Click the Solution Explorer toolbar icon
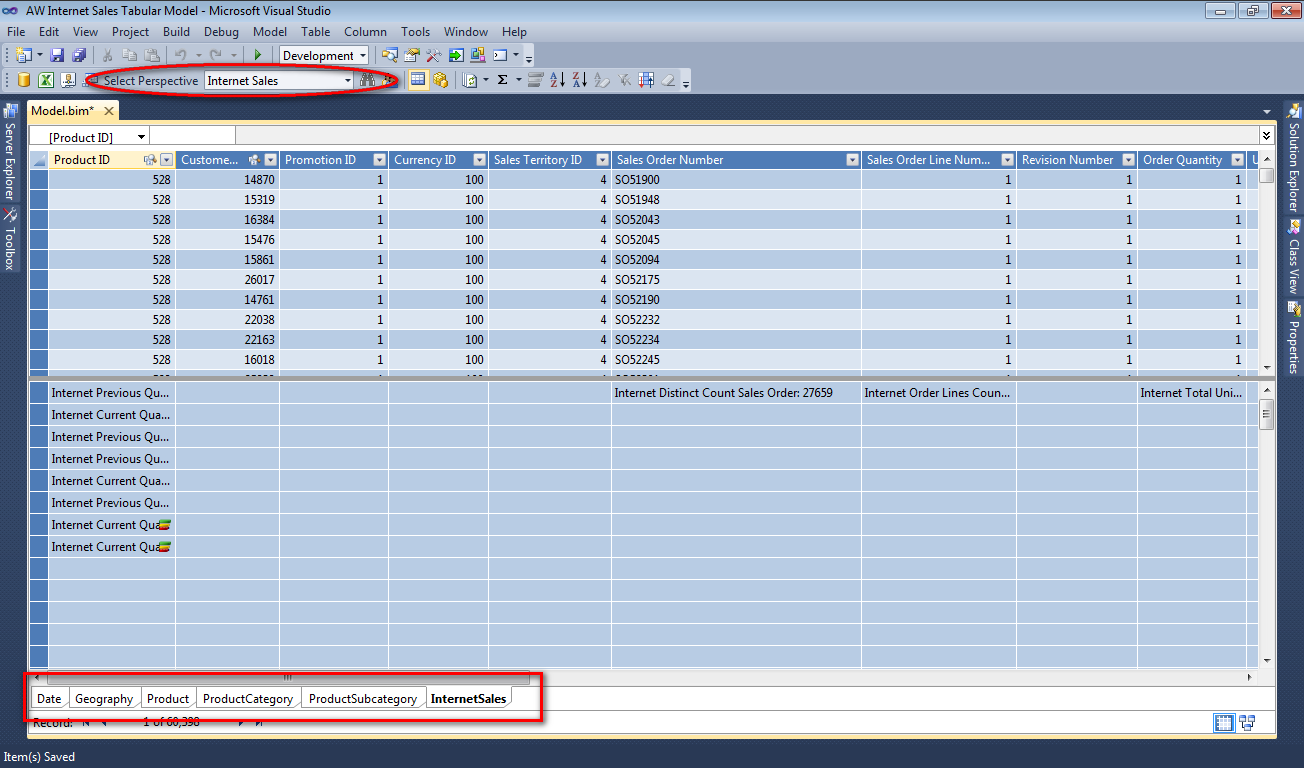Screen dimensions: 1304x768 coord(389,55)
